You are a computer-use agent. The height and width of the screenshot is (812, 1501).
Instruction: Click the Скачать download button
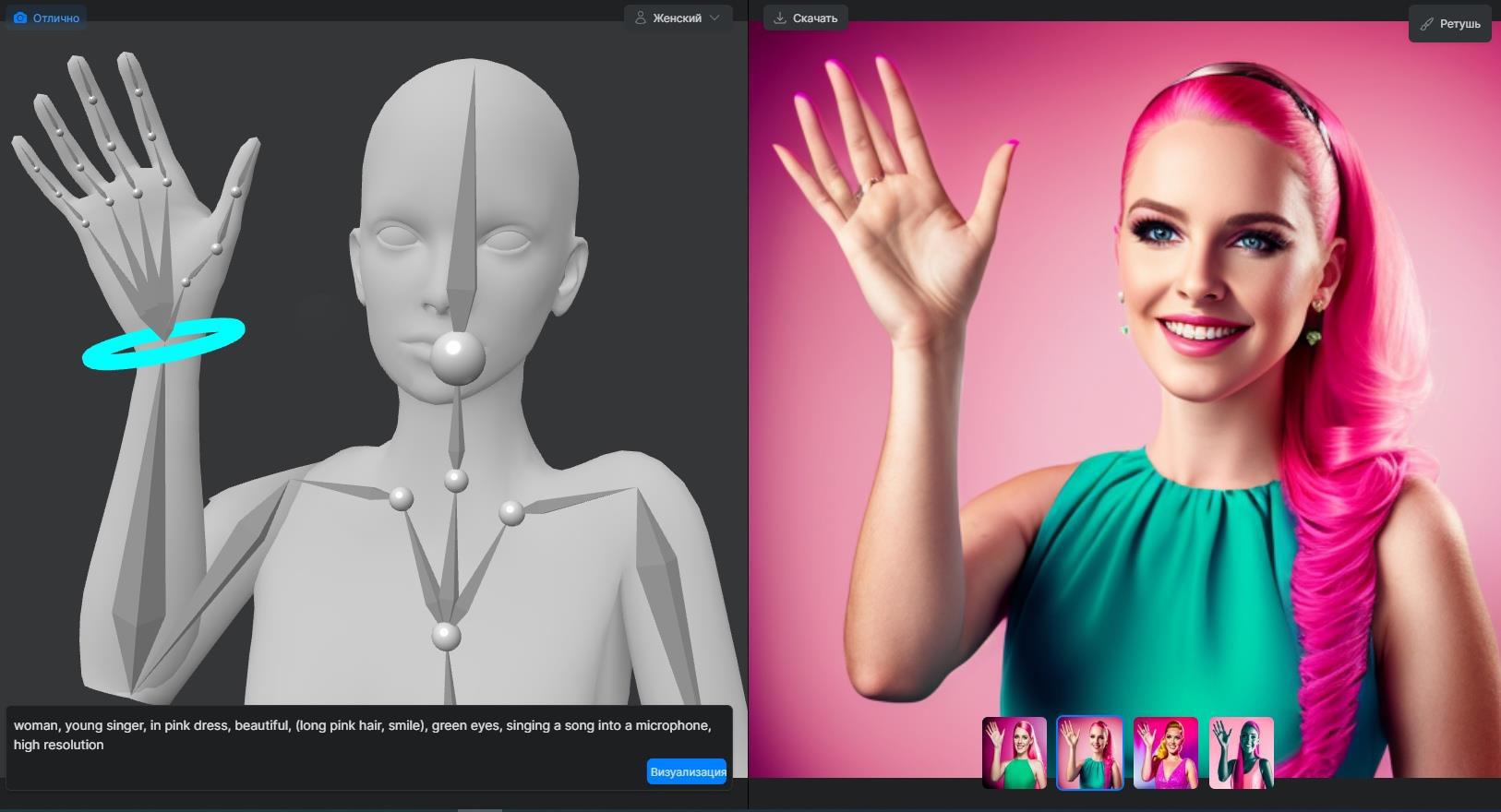click(805, 18)
